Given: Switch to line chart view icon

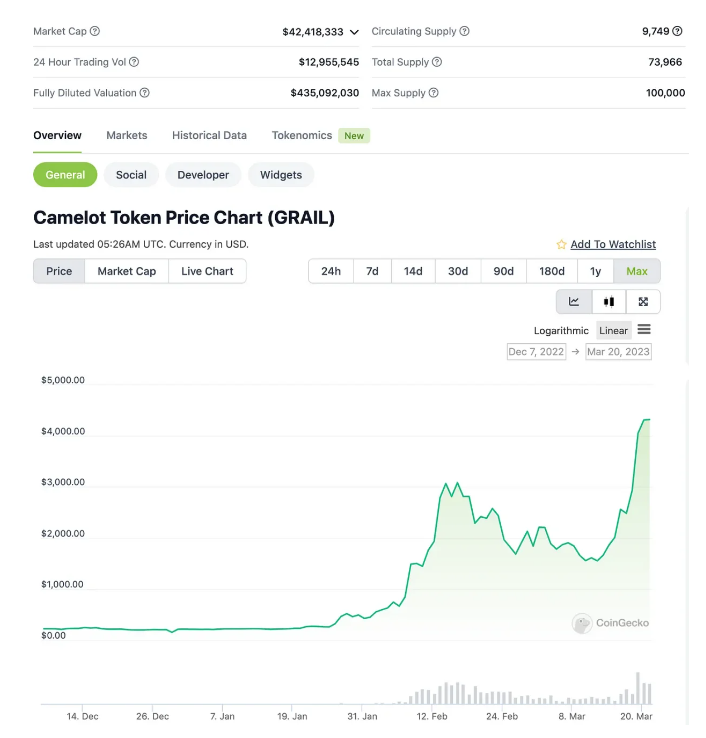Looking at the screenshot, I should [x=574, y=302].
